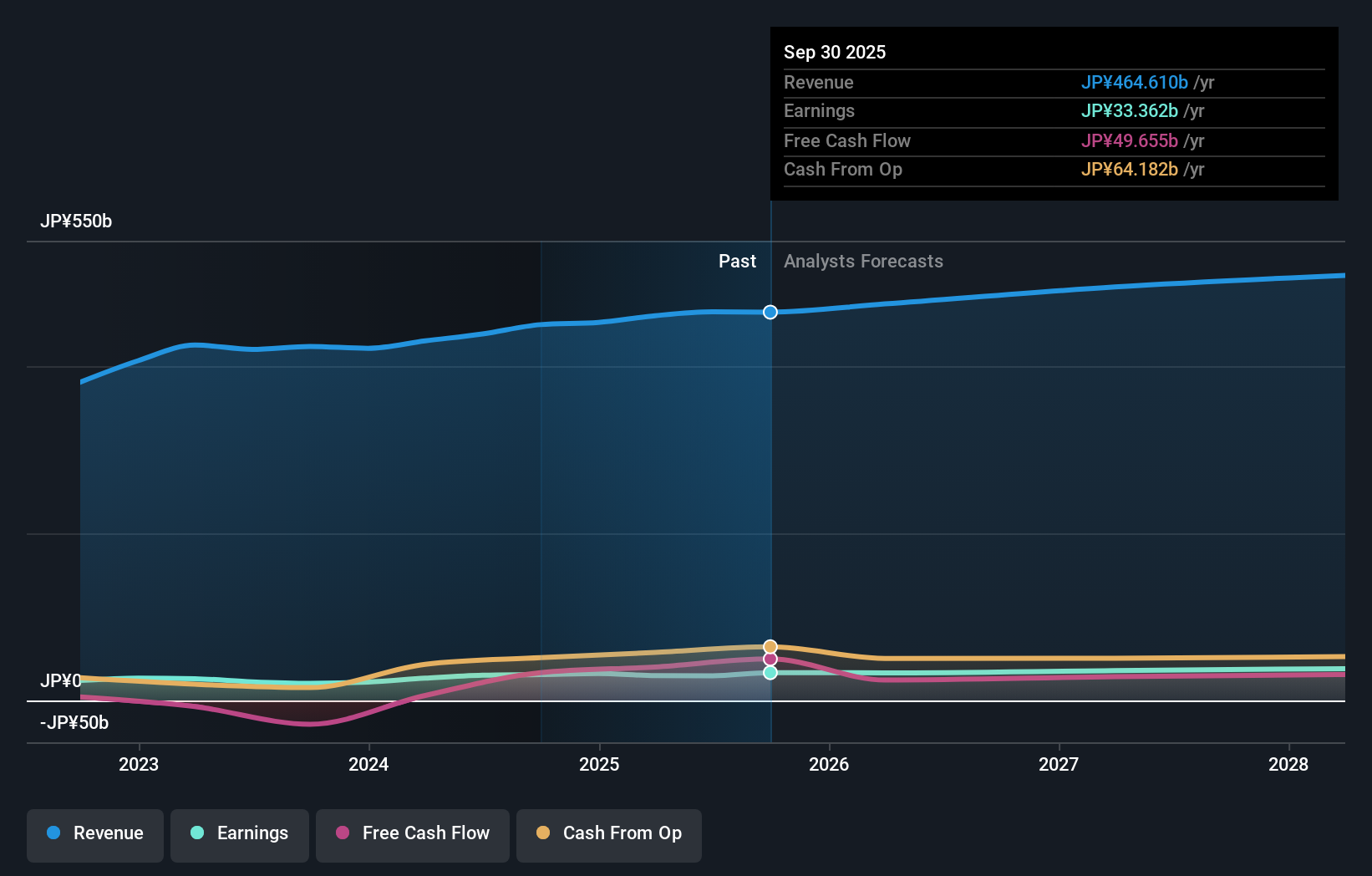Click the blue Revenue legend dot icon

54,833
